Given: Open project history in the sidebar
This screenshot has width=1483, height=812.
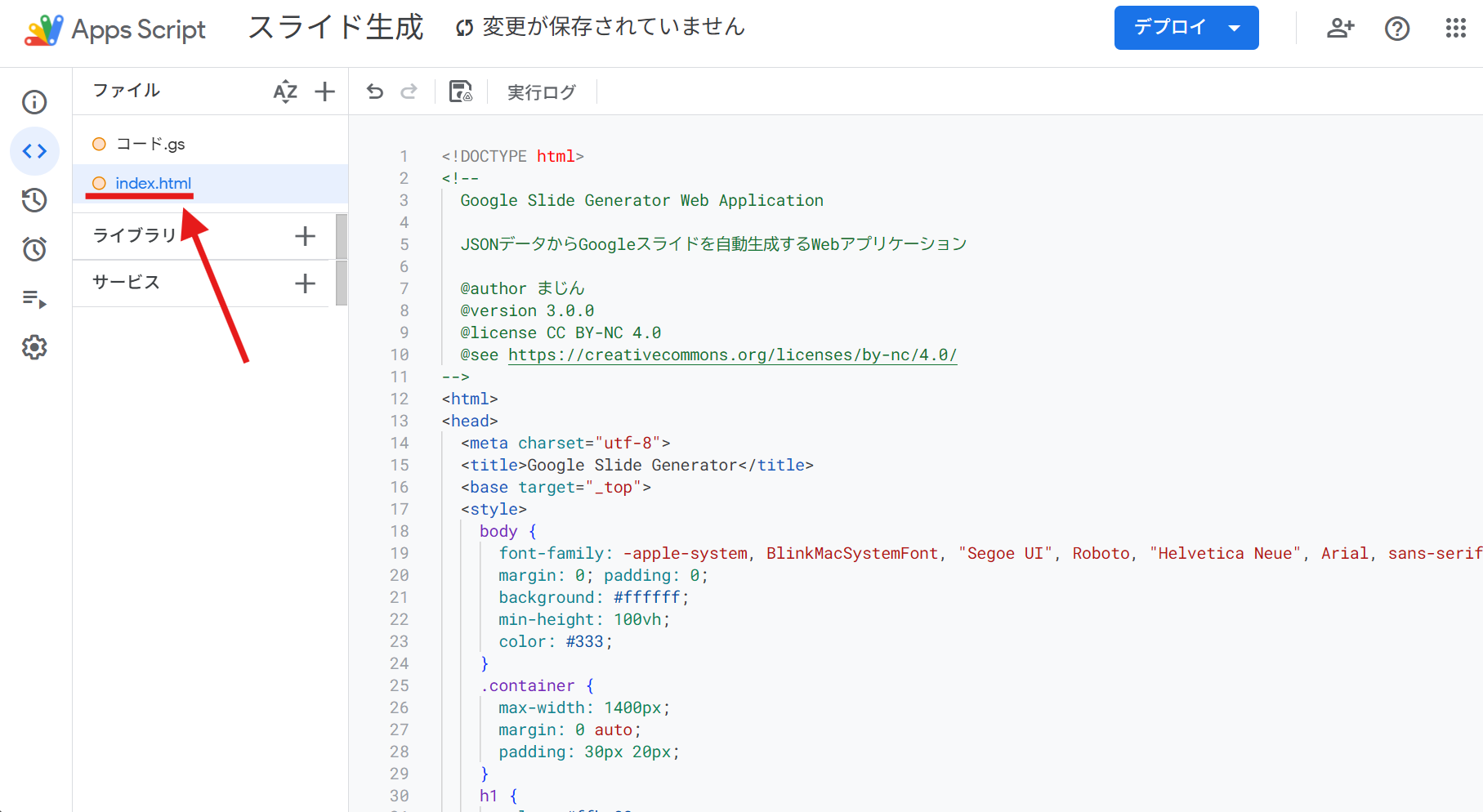Looking at the screenshot, I should click(x=34, y=200).
